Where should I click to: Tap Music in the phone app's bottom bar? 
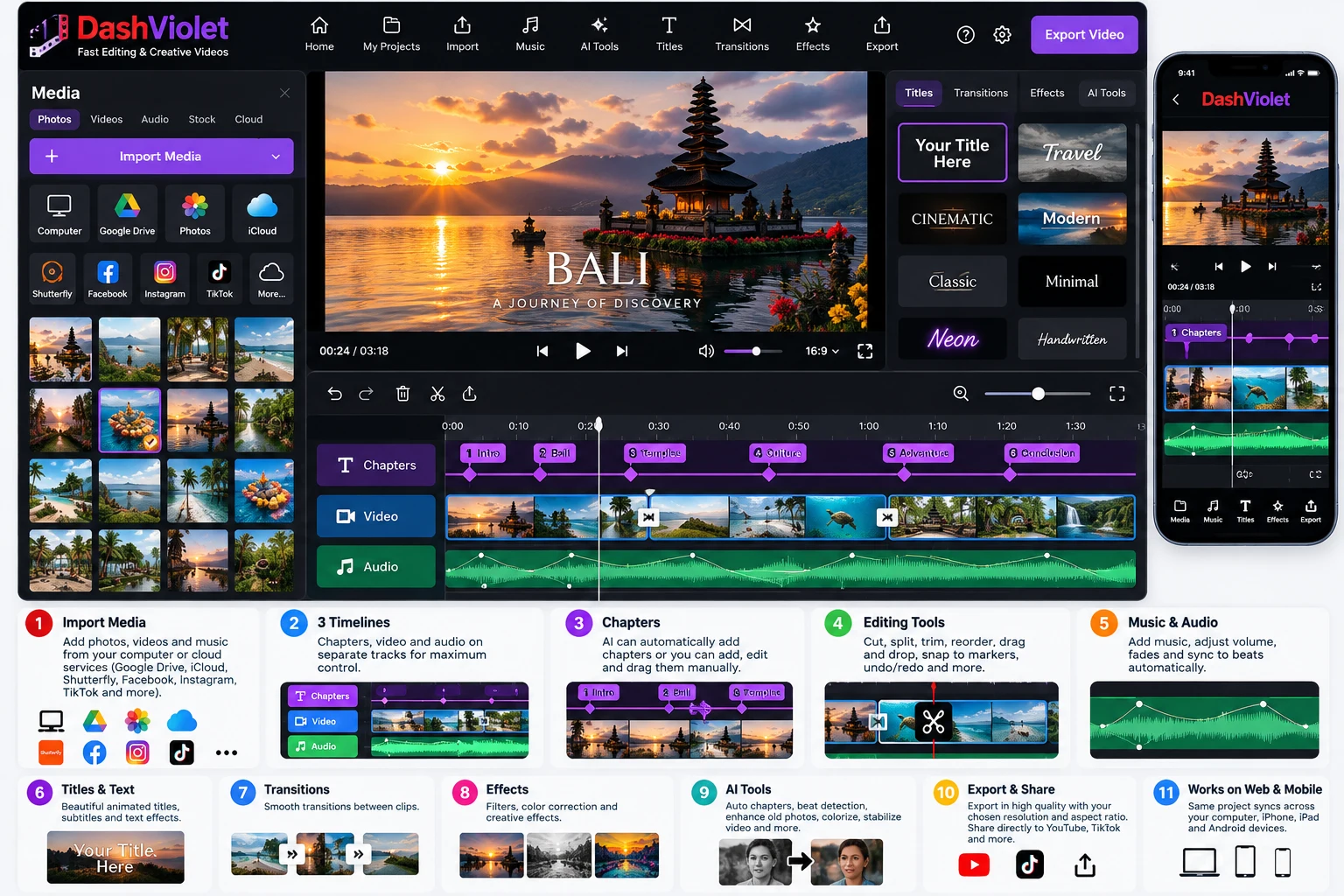tap(1213, 511)
